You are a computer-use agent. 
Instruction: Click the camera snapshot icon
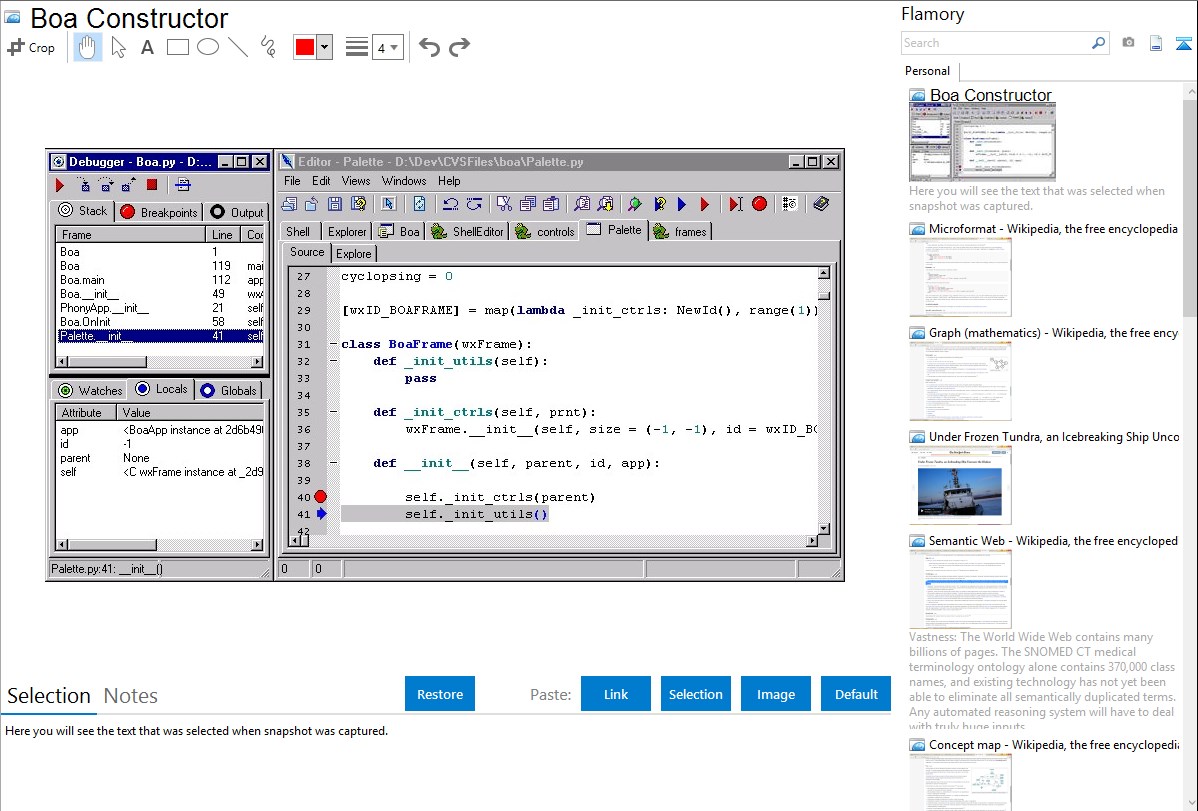tap(1128, 43)
